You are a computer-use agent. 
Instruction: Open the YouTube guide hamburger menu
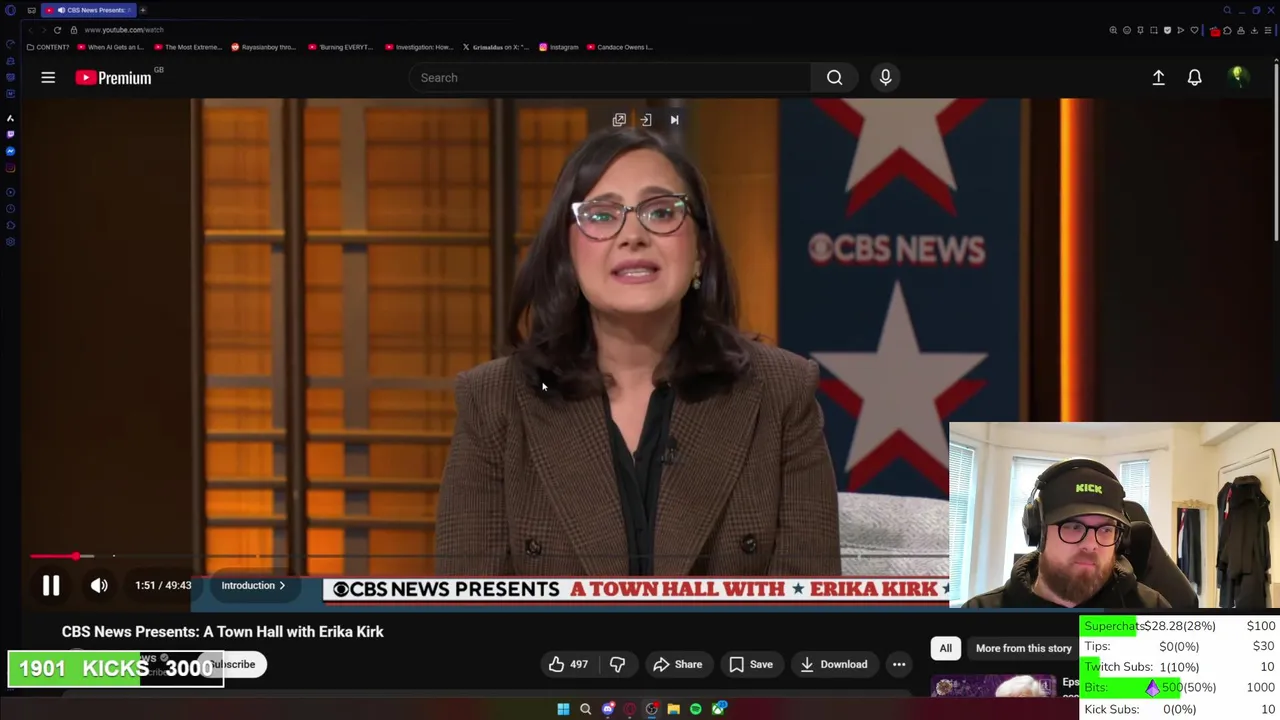(48, 77)
